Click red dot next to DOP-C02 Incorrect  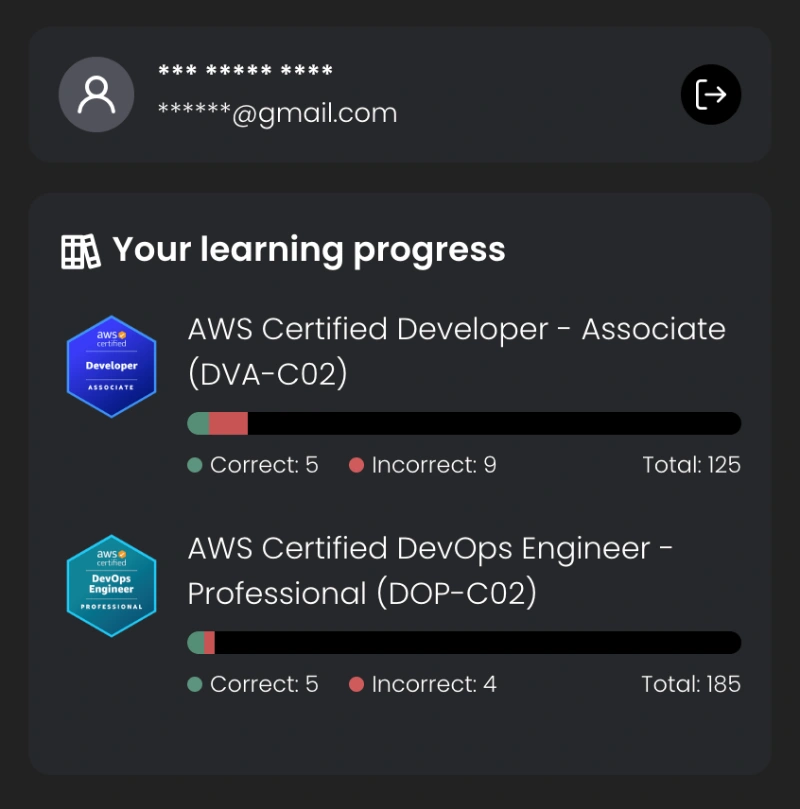point(356,684)
